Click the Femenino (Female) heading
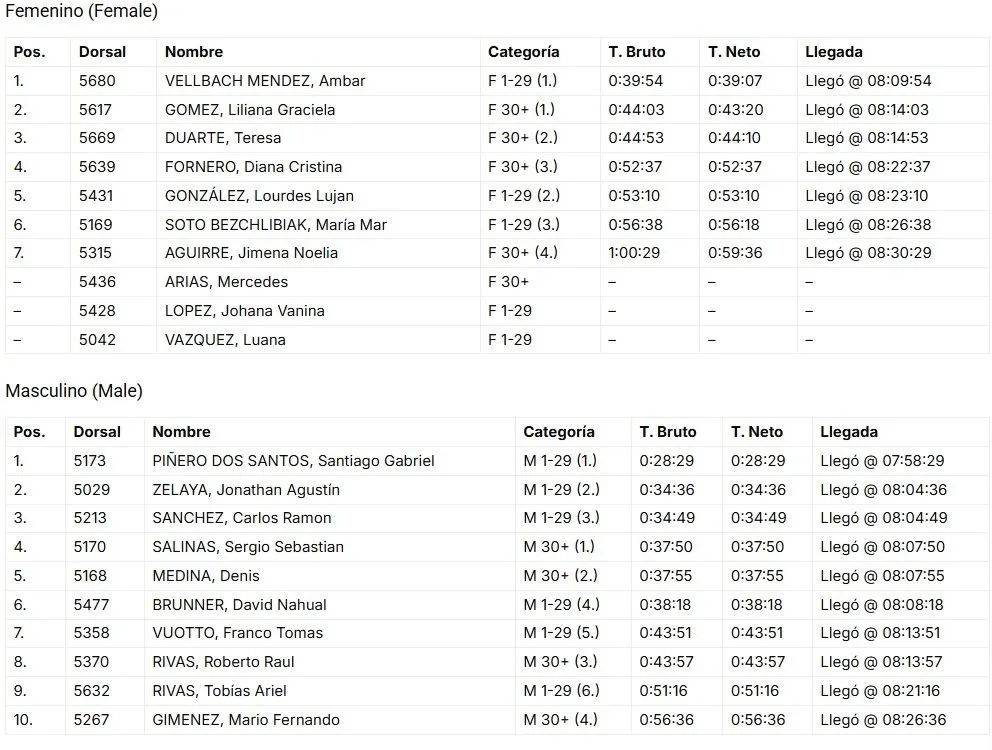Viewport: 992px width, 750px height. 81,11
